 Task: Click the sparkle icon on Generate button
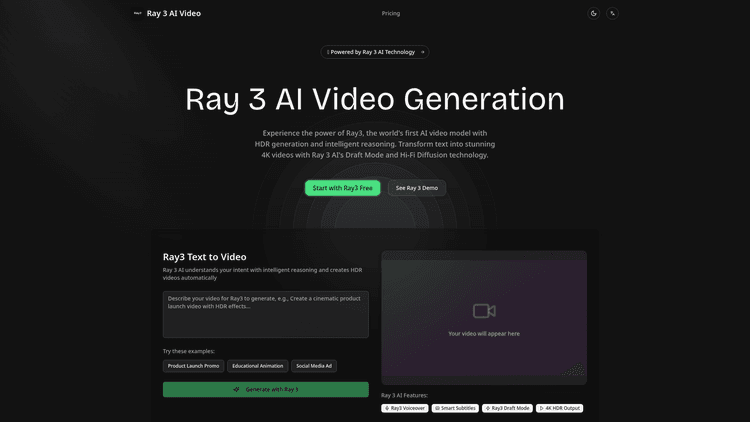(x=236, y=389)
